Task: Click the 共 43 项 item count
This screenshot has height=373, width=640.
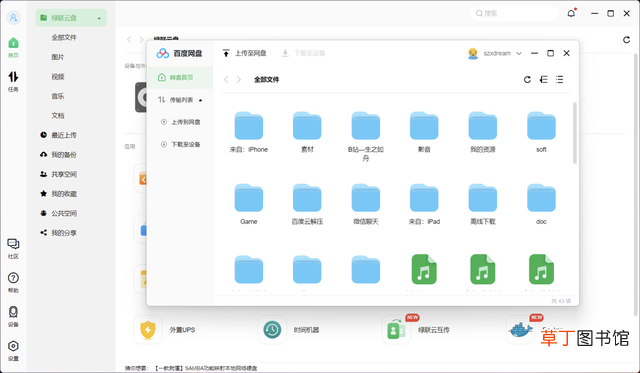Action: click(561, 301)
